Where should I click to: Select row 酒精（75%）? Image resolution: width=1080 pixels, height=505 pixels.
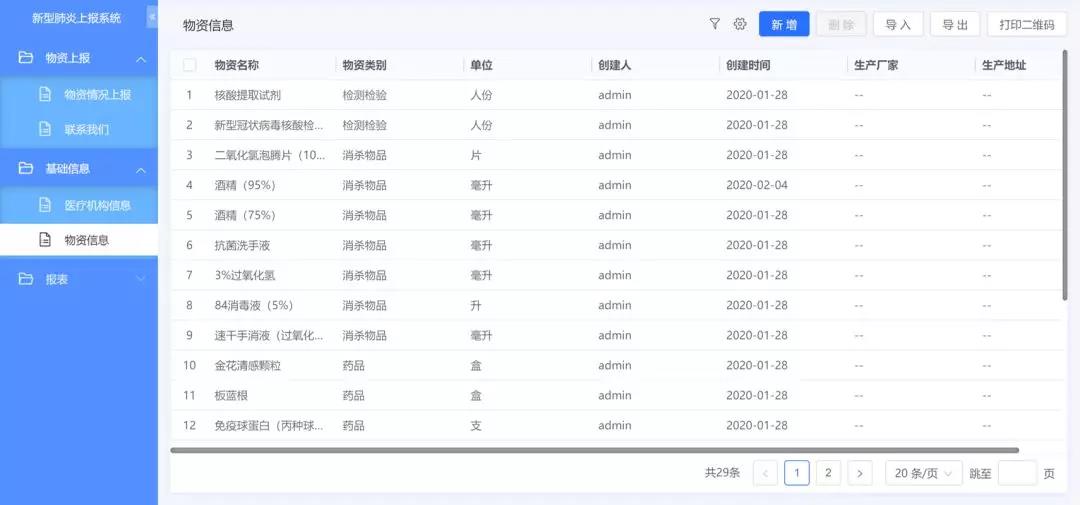pos(615,215)
